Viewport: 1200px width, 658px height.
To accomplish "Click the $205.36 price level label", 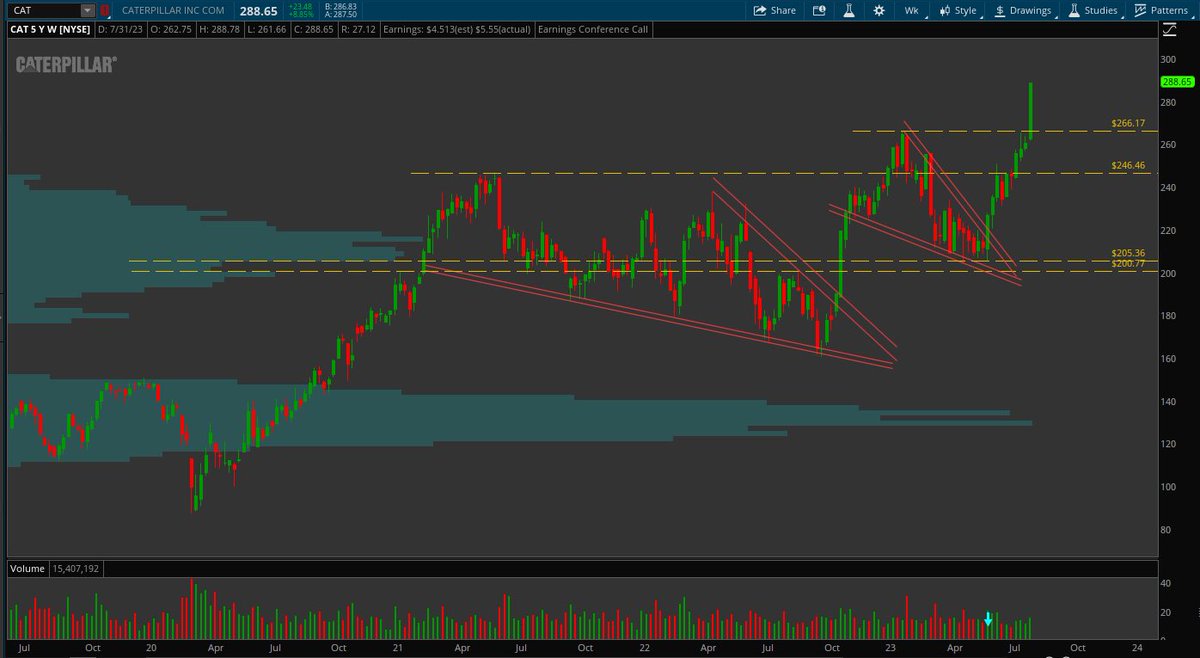I will pos(1128,253).
